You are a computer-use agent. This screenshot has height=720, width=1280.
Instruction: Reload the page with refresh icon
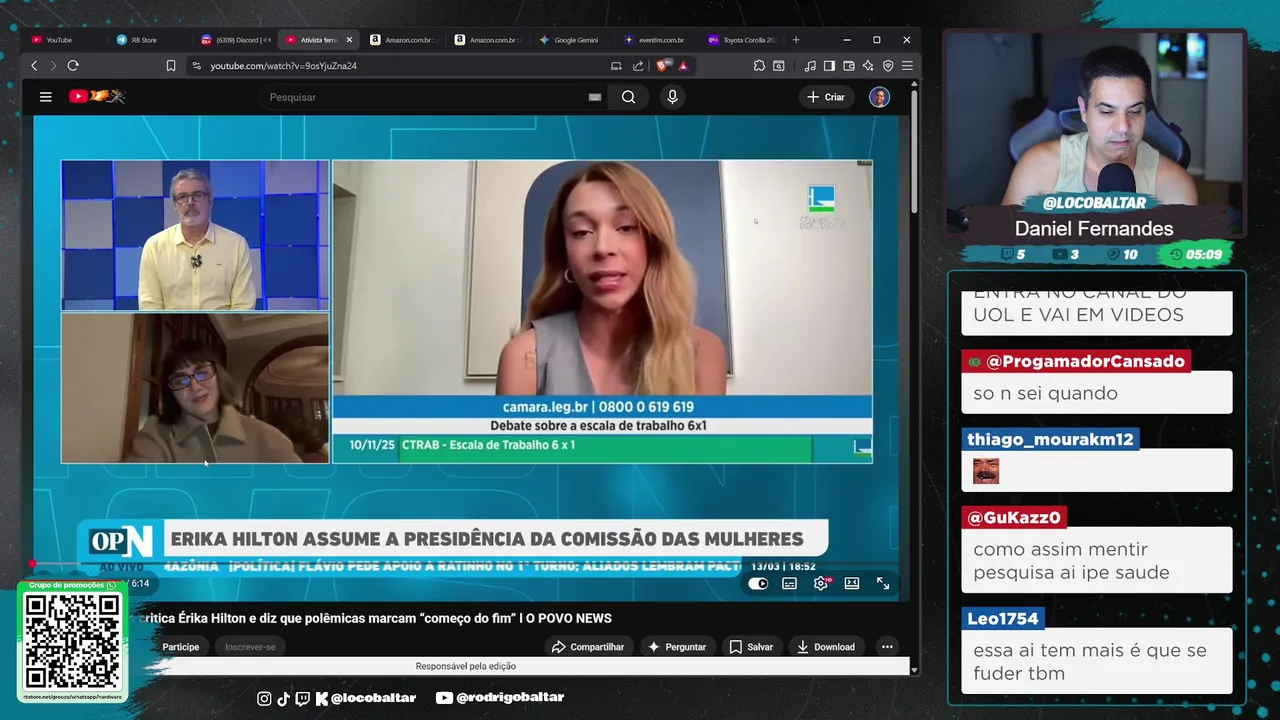click(73, 66)
